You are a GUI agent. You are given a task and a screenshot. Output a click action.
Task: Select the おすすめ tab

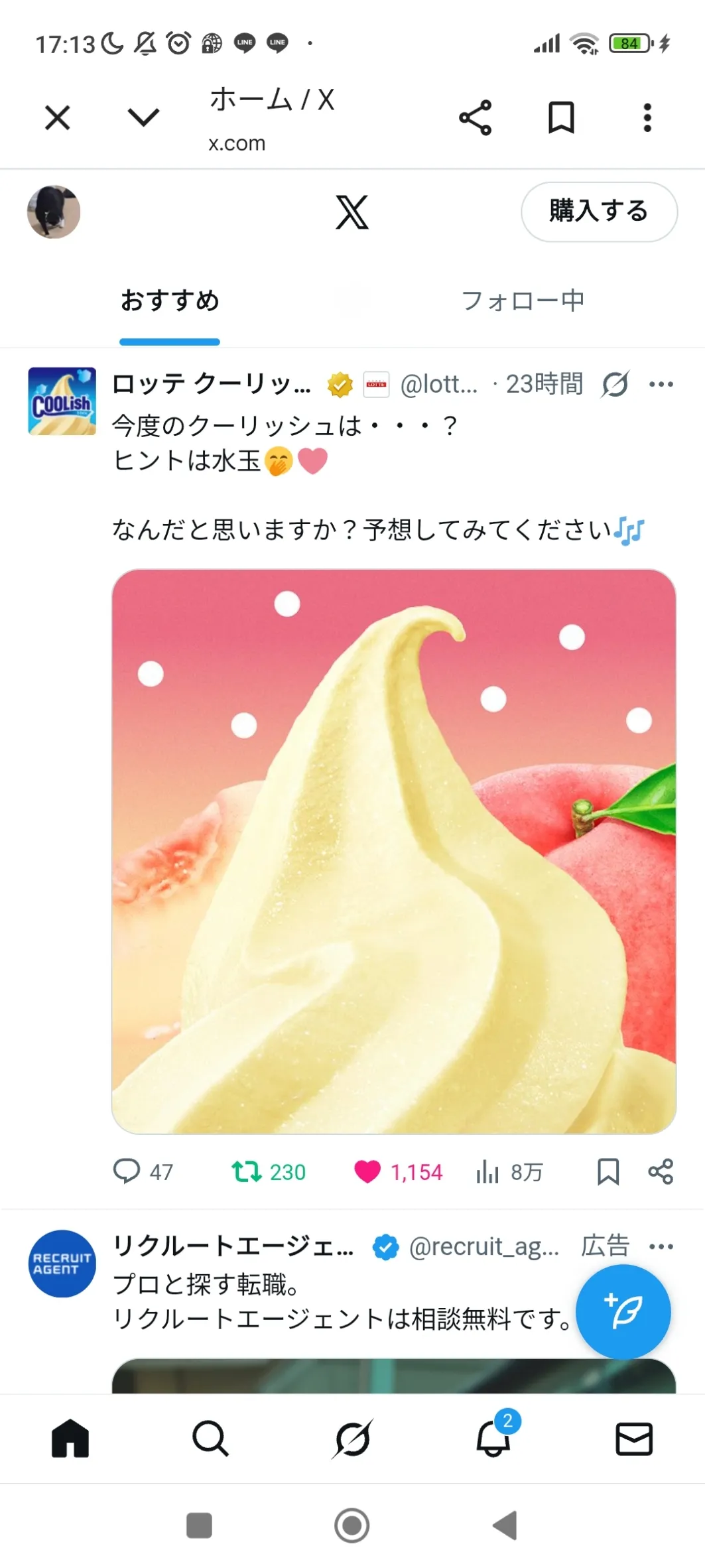coord(170,300)
